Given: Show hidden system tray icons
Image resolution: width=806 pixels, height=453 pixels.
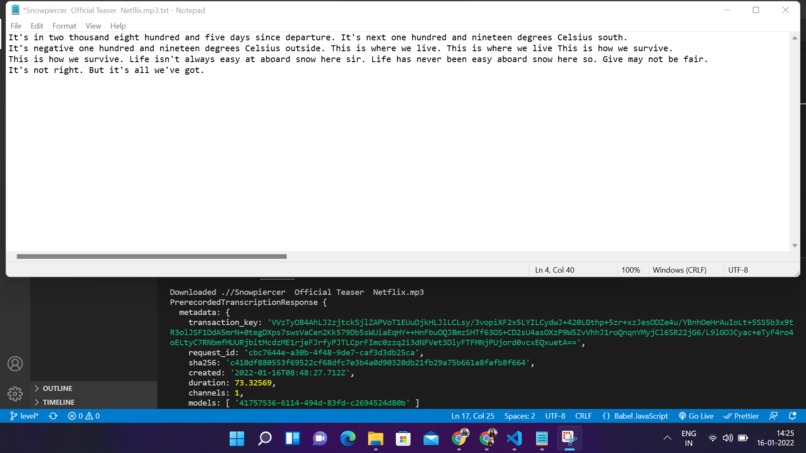Looking at the screenshot, I should (667, 438).
